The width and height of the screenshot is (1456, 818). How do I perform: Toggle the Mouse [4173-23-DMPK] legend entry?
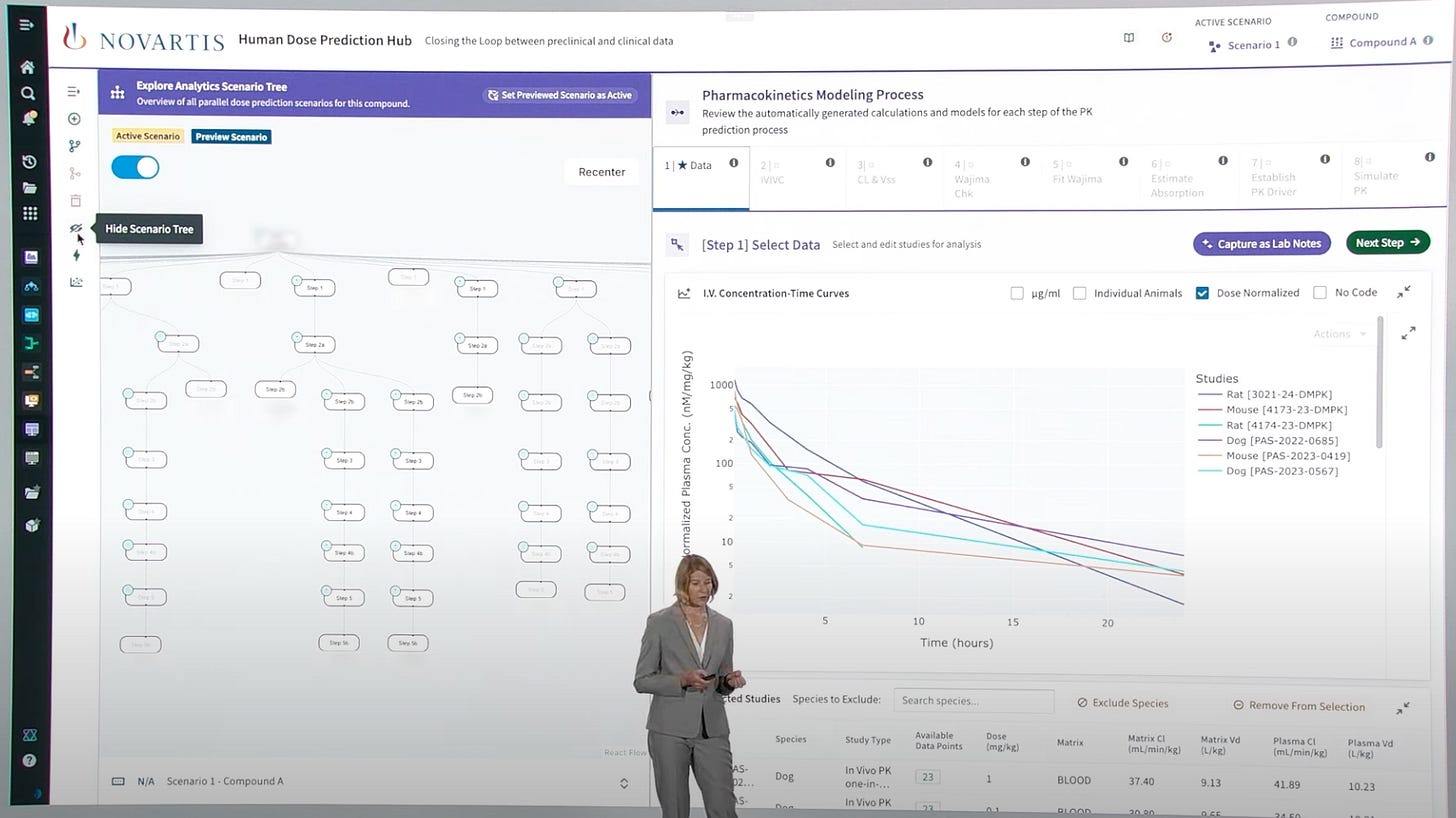pyautogui.click(x=1273, y=410)
